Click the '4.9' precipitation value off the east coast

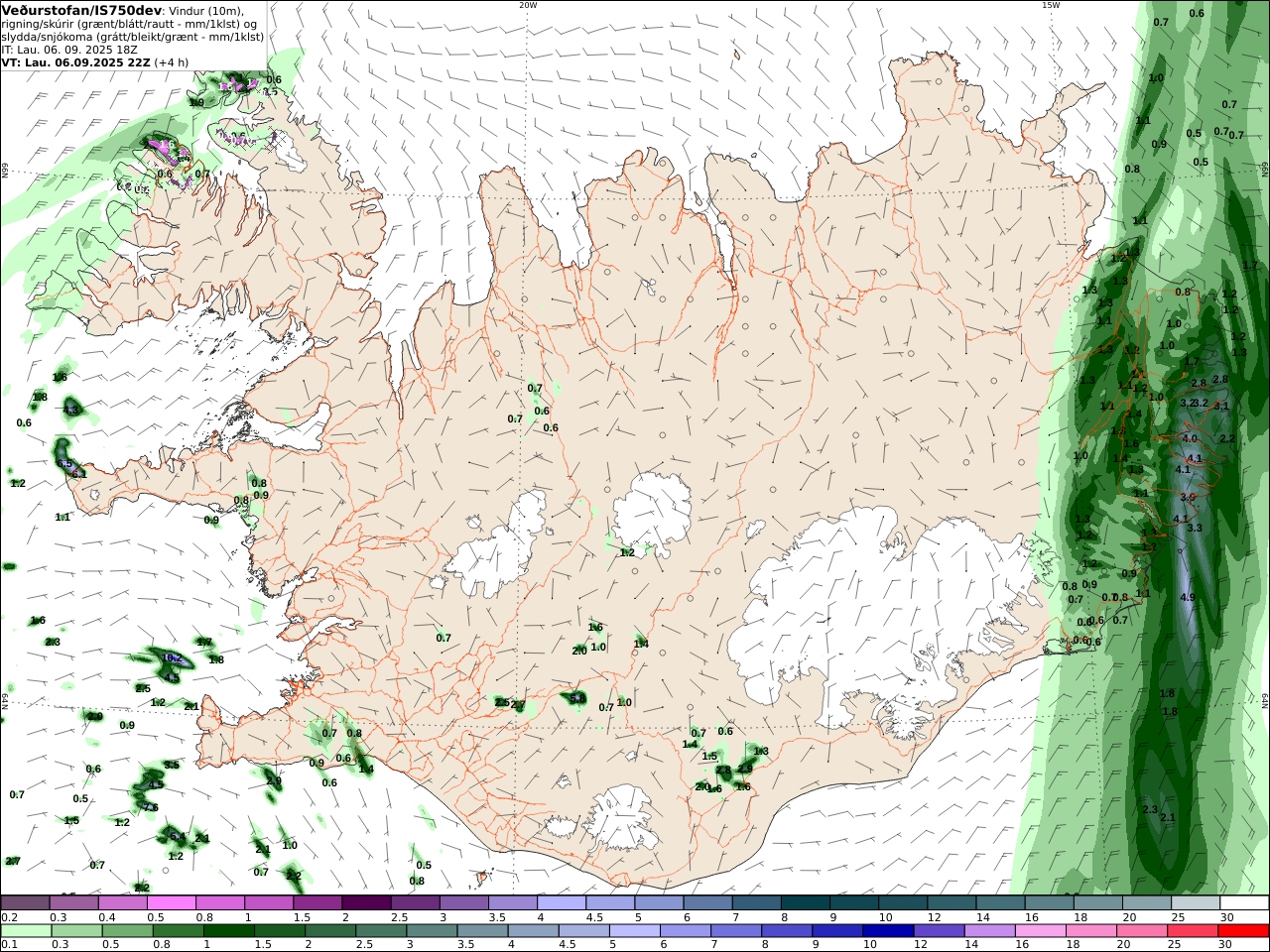1188,598
